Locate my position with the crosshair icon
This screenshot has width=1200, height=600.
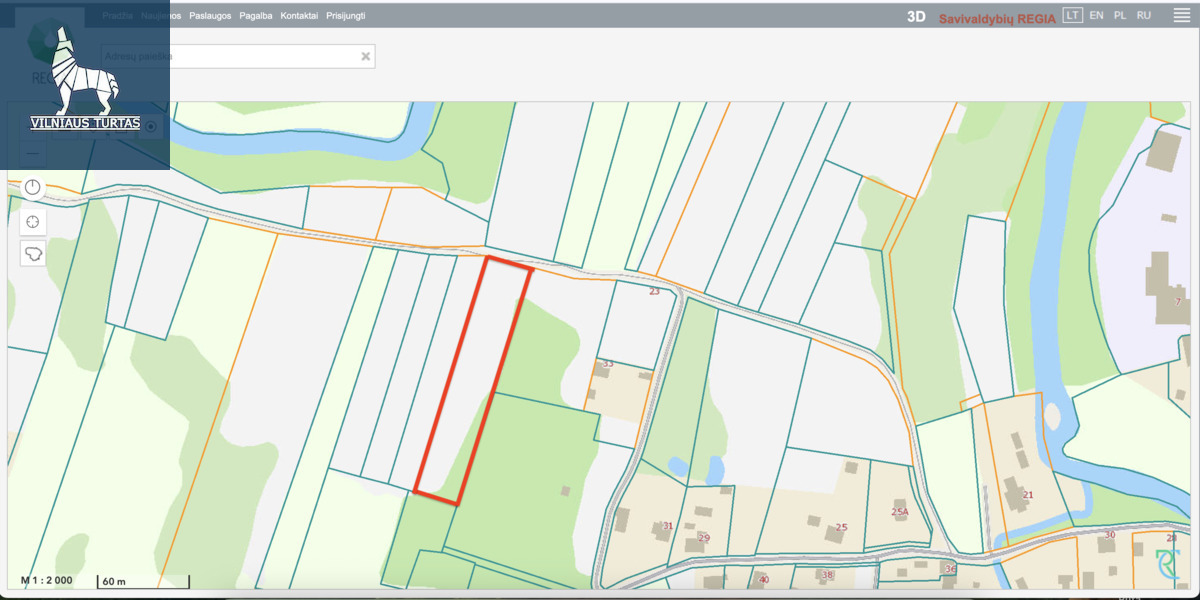pos(33,221)
